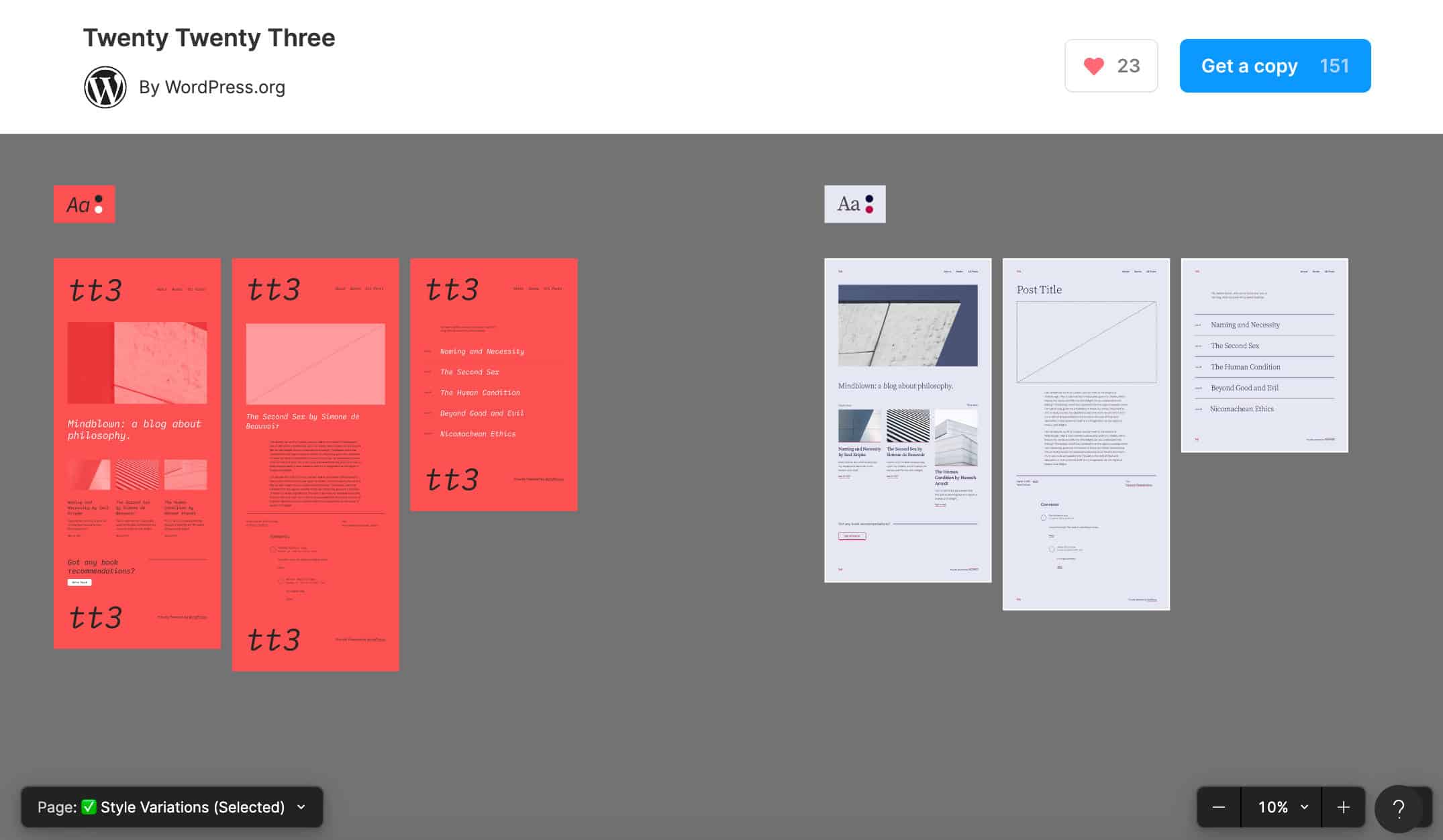This screenshot has height=840, width=1443.
Task: Click the WordPress.org logo icon
Action: pyautogui.click(x=104, y=87)
